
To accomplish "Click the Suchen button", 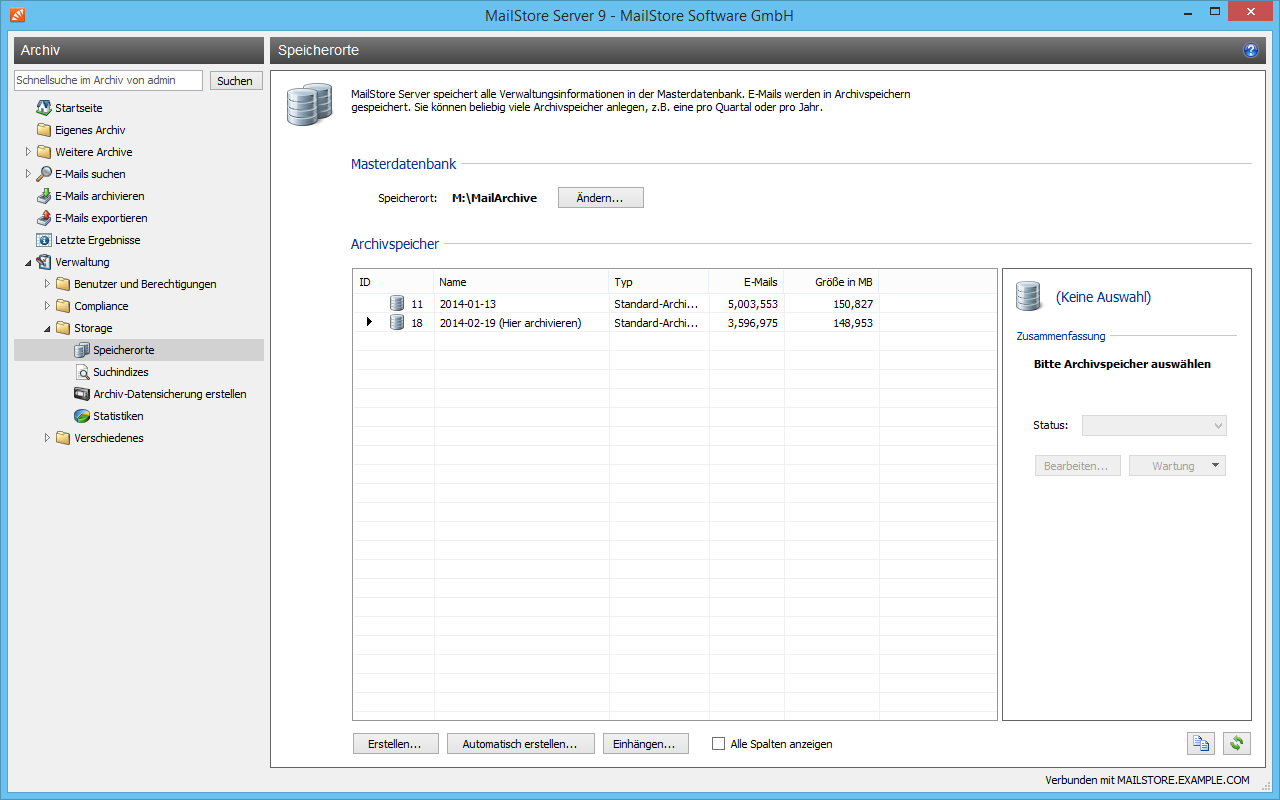I will tap(236, 81).
